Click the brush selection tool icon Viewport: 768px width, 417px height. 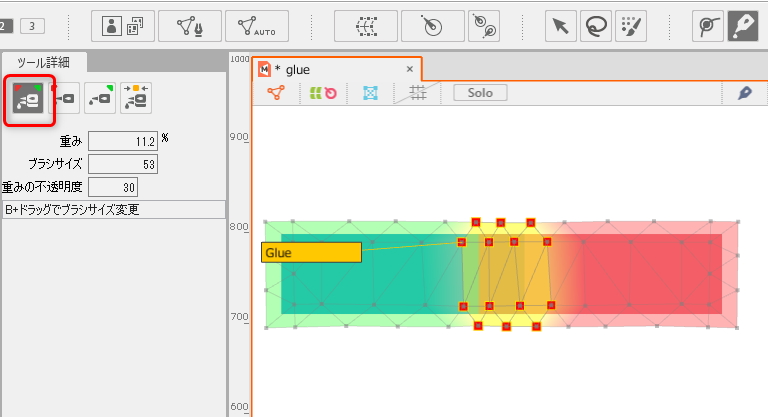(631, 27)
